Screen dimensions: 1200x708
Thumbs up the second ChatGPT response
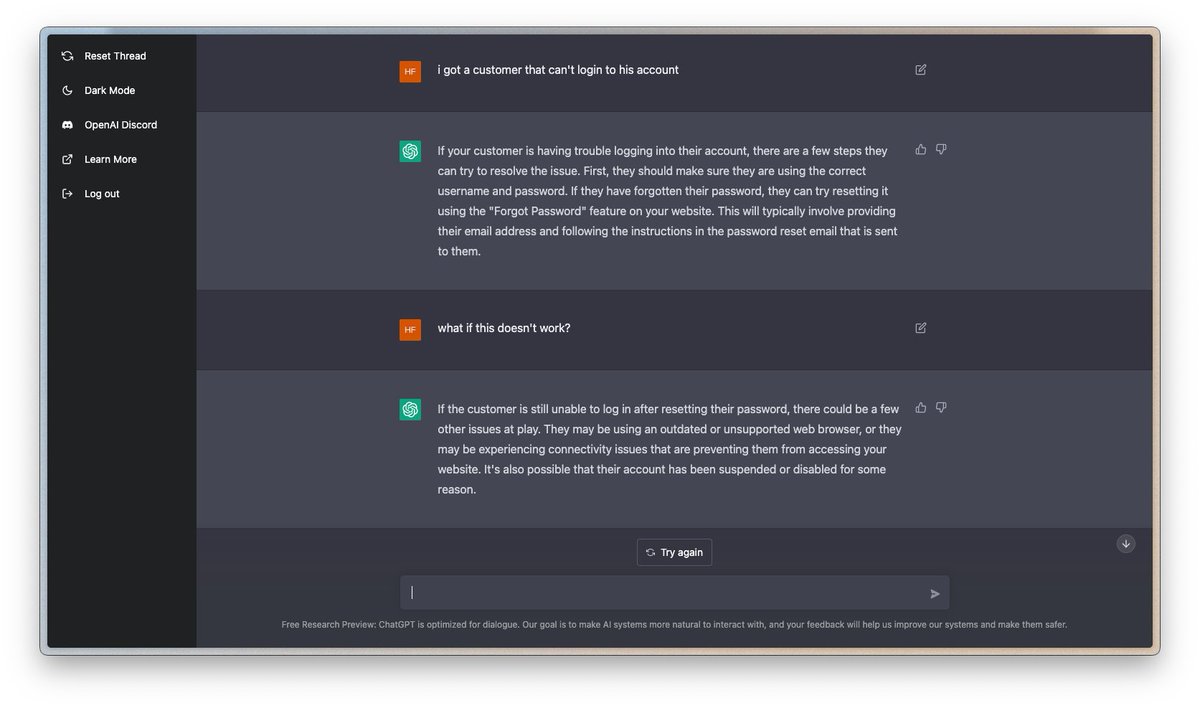click(921, 408)
